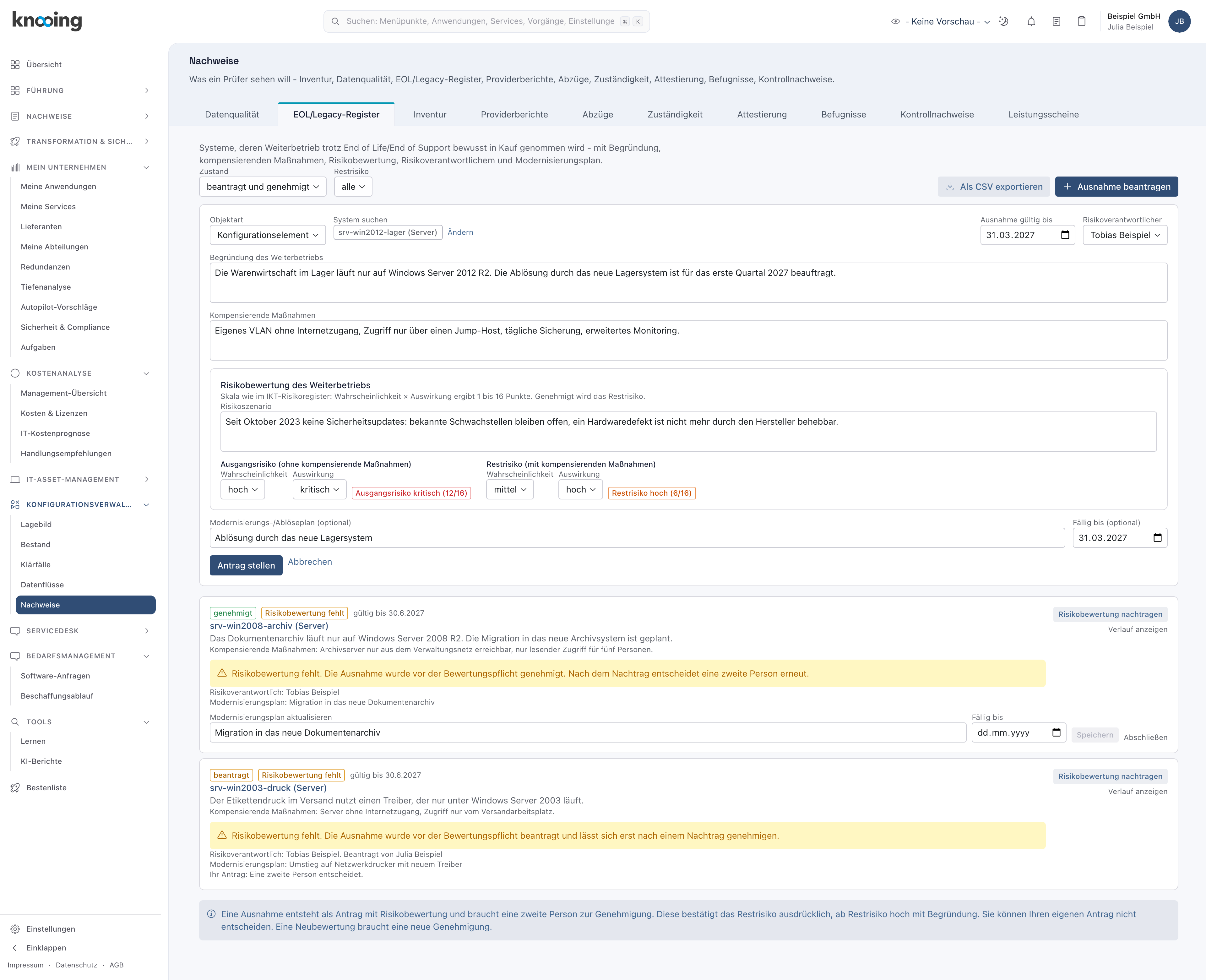Open the Objektart dropdown

(268, 235)
